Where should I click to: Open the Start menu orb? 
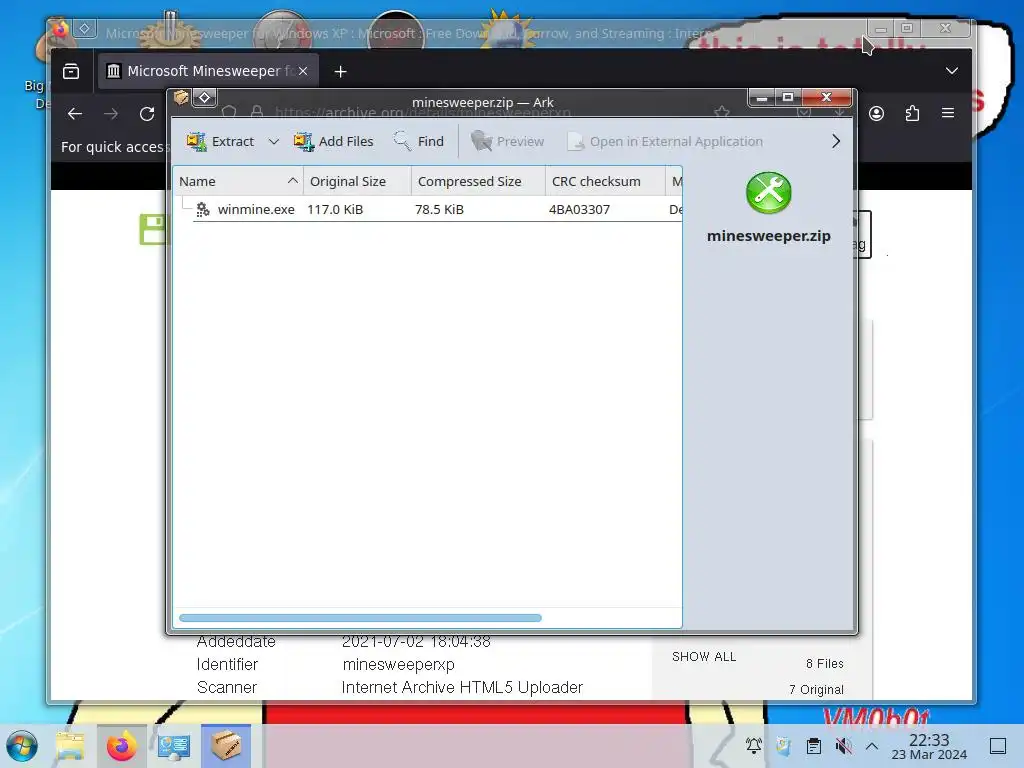coord(22,746)
